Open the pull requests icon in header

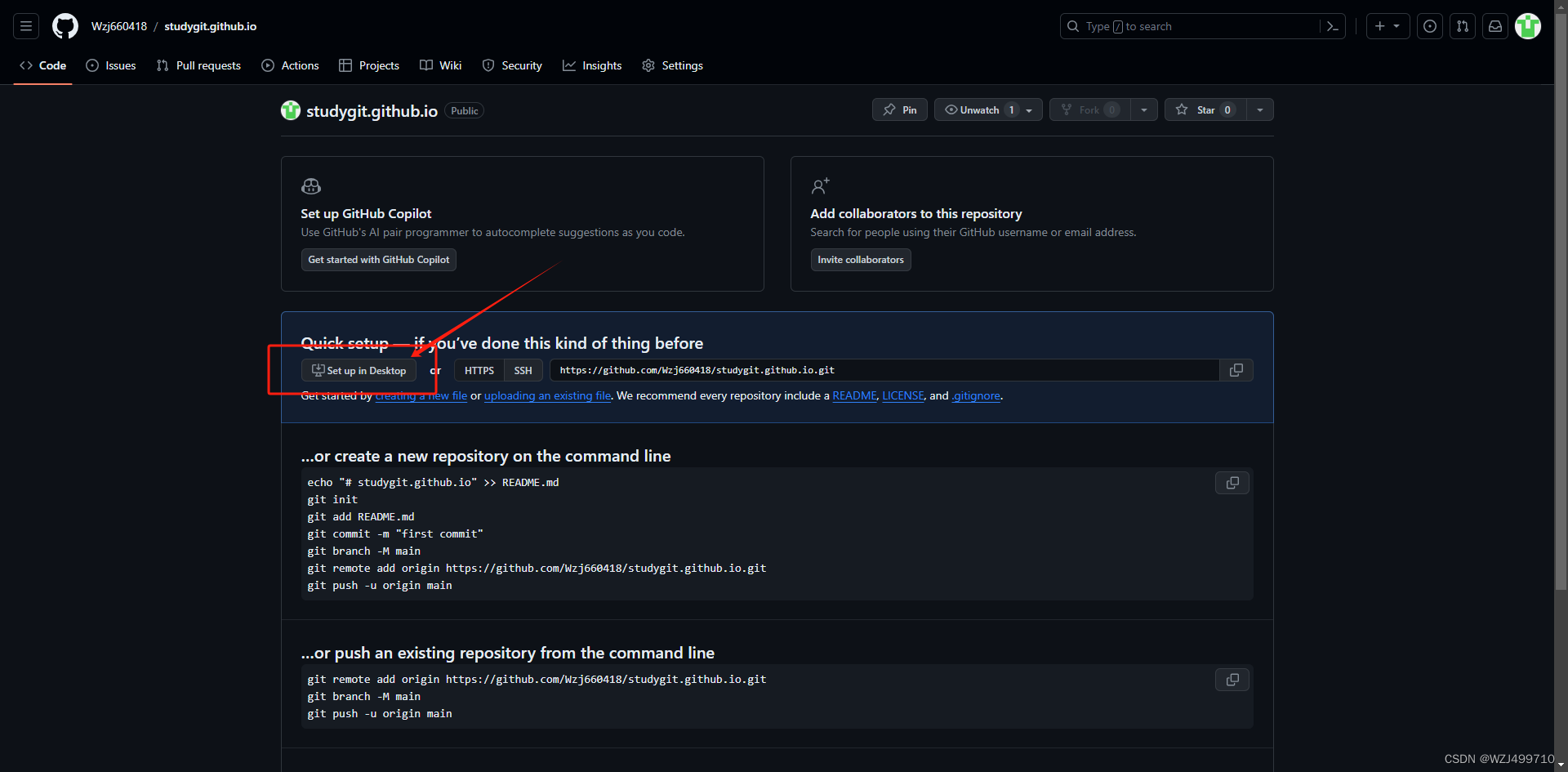pos(1463,26)
